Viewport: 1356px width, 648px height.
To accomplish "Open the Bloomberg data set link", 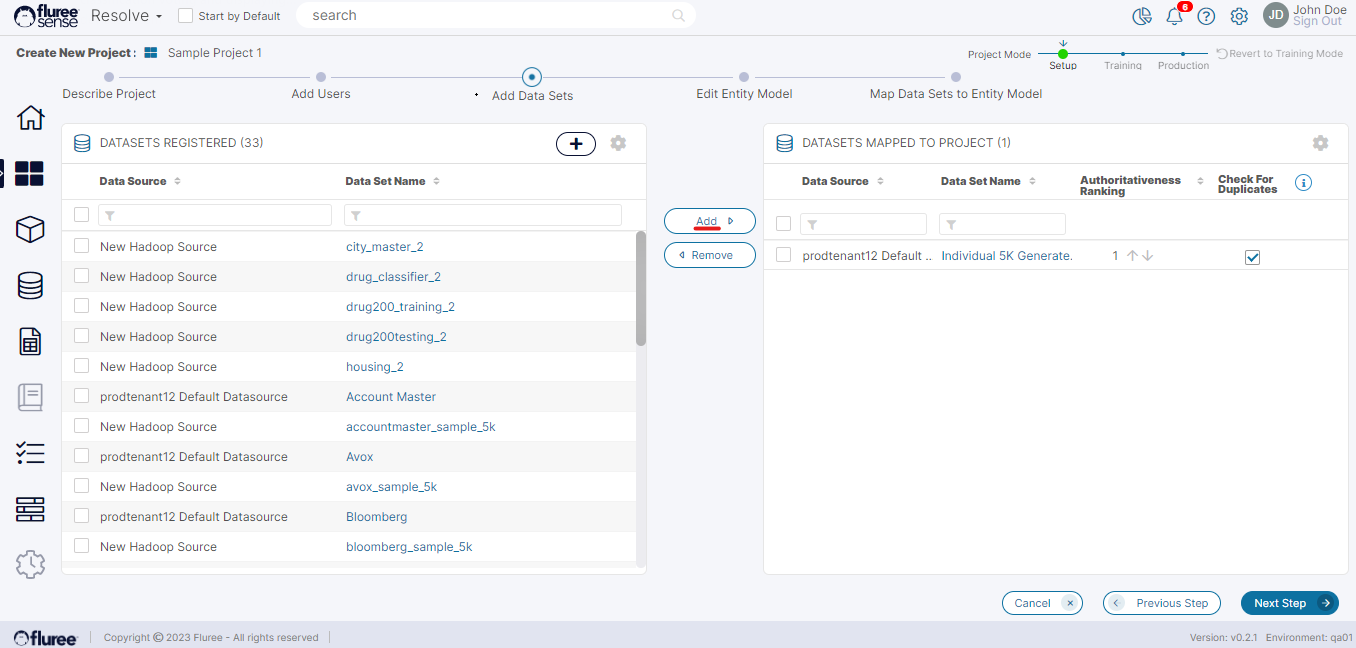I will pyautogui.click(x=376, y=517).
